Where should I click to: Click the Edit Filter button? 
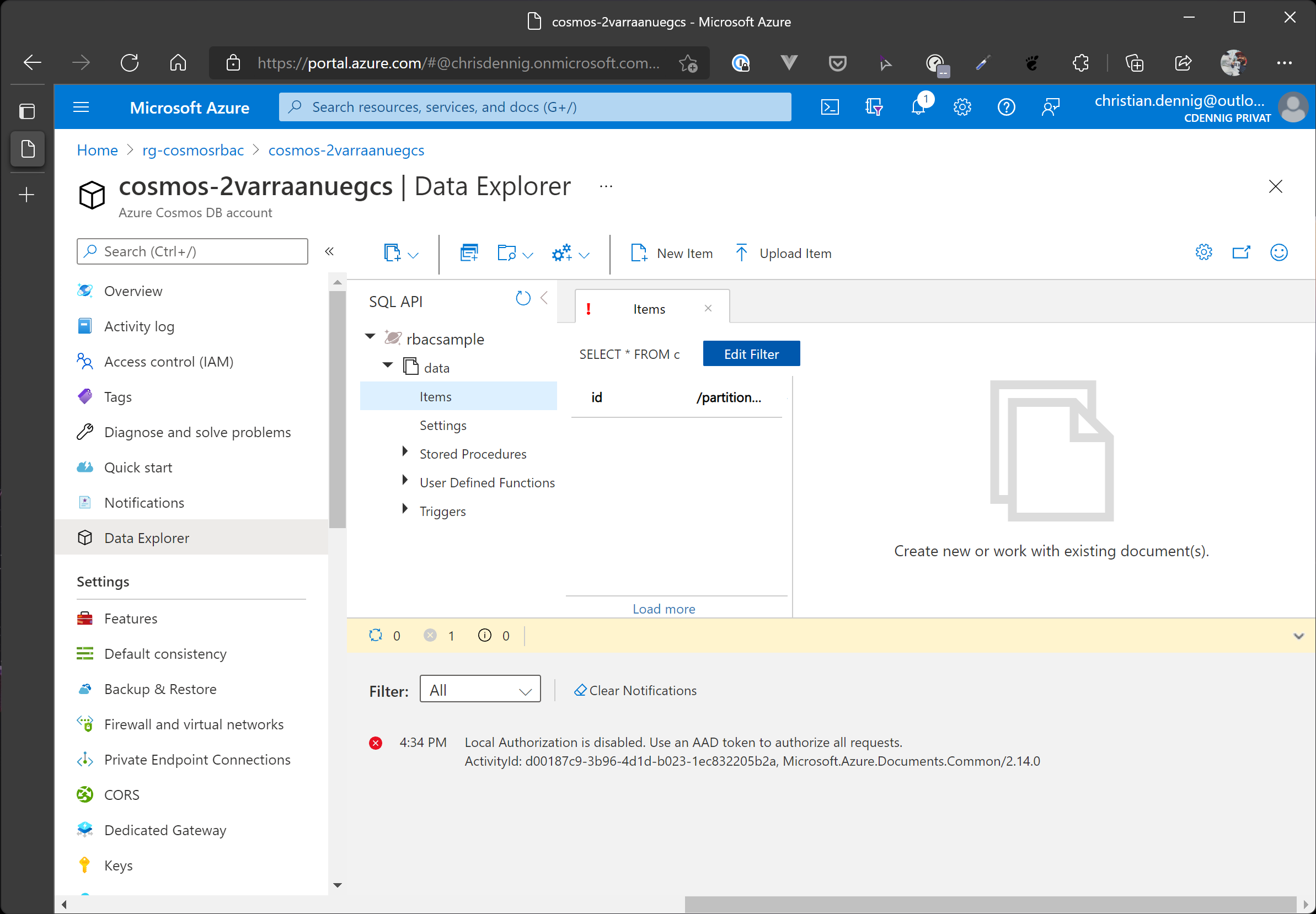click(x=751, y=353)
